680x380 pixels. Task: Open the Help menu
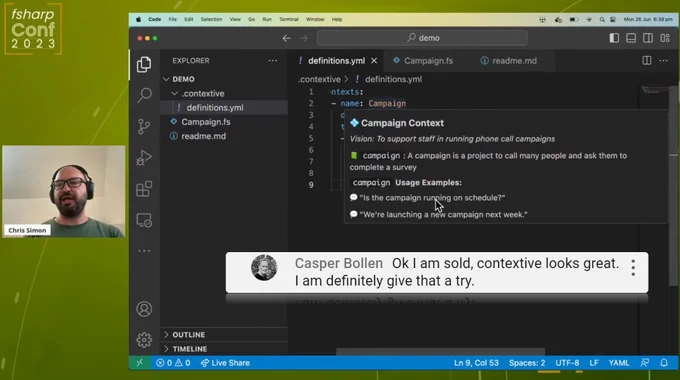[337, 20]
